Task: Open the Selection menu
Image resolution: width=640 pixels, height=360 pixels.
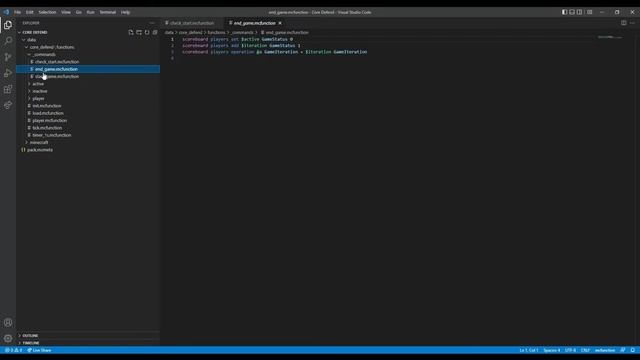Action: (47, 12)
